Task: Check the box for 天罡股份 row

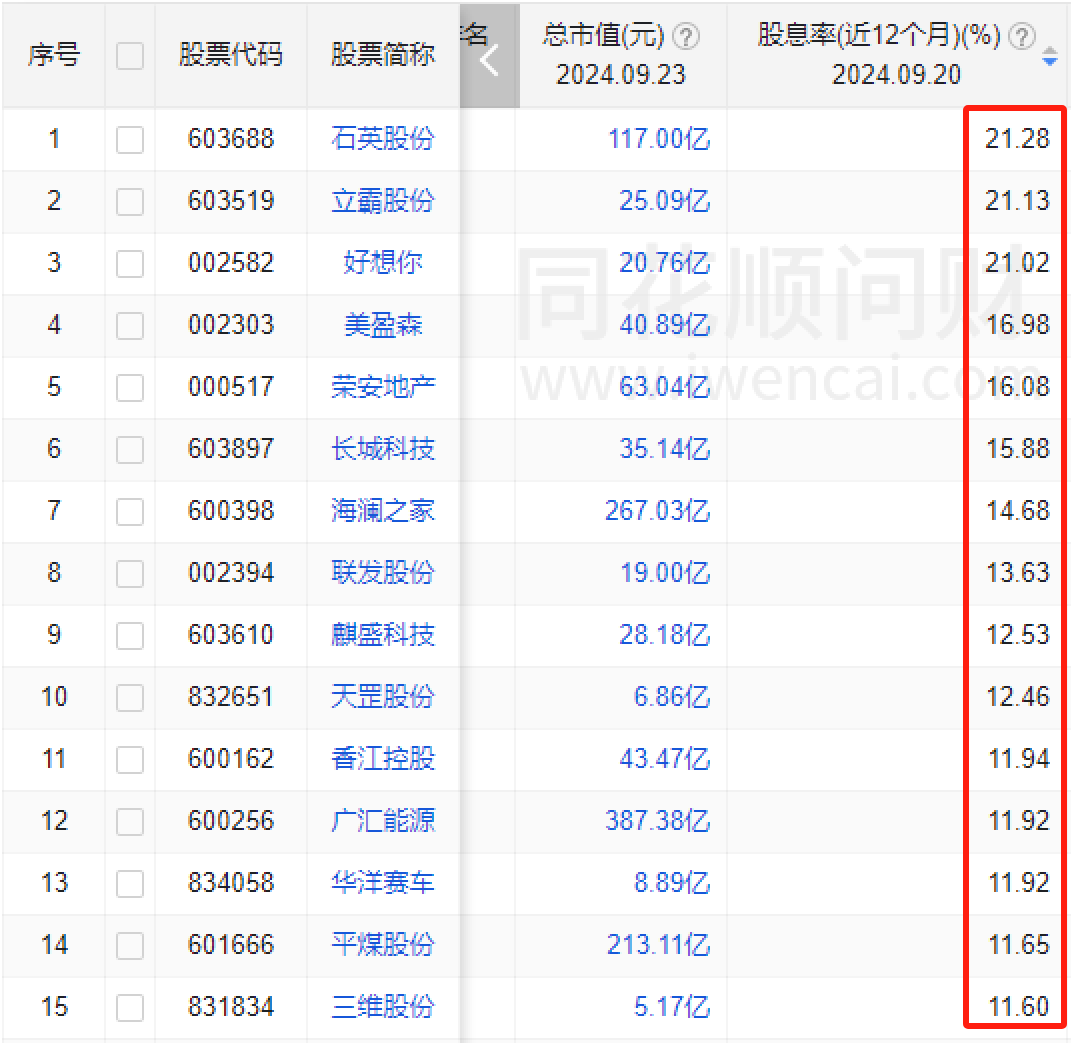Action: click(x=130, y=697)
